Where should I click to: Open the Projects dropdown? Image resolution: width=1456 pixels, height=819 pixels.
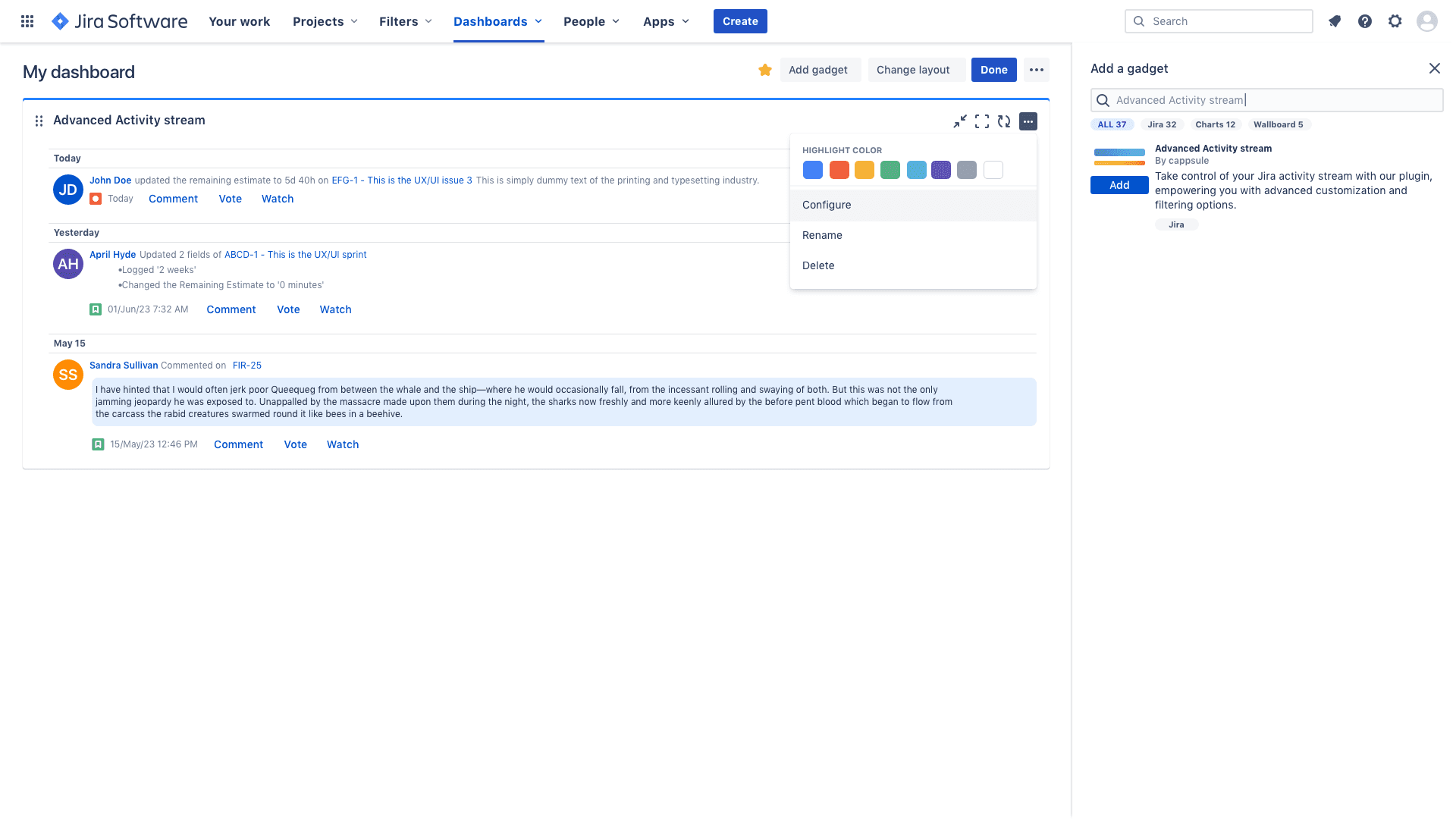(325, 21)
